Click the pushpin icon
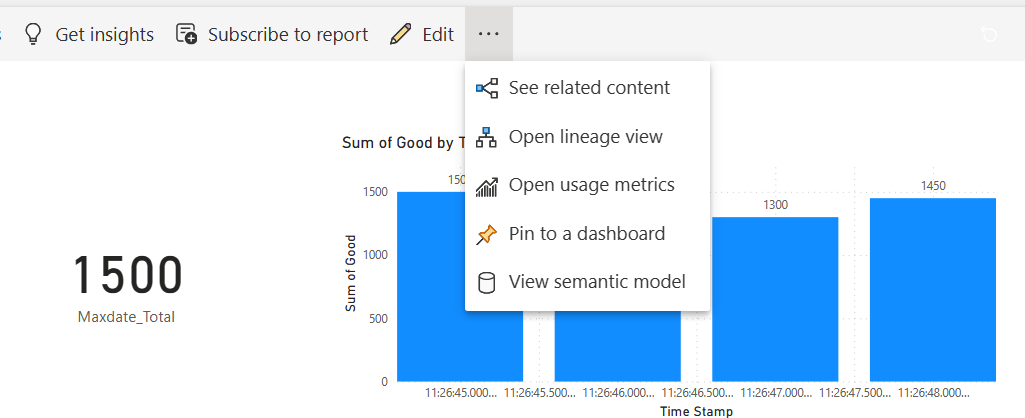The width and height of the screenshot is (1025, 418). 486,234
